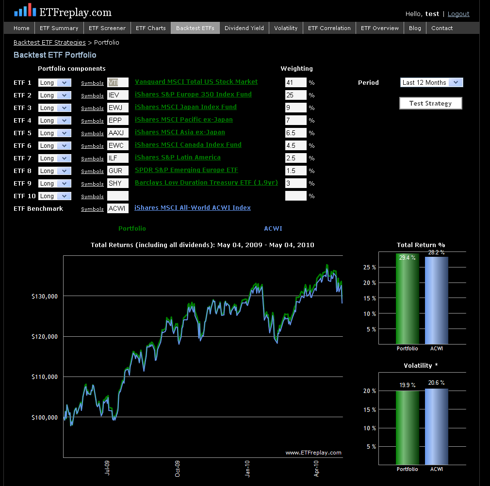Click ETF 9 weighting field showing 3
The height and width of the screenshot is (486, 490).
click(x=296, y=183)
